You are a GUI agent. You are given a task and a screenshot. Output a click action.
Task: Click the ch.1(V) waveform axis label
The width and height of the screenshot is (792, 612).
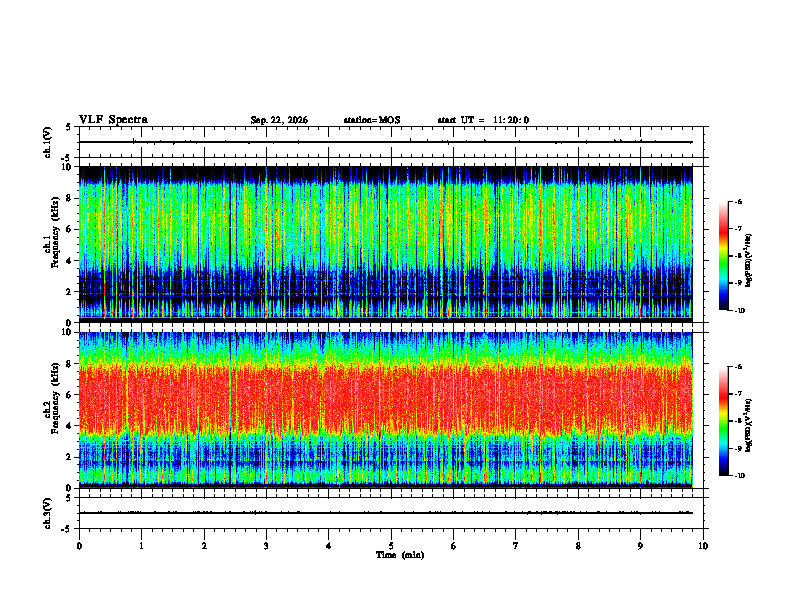coord(48,142)
